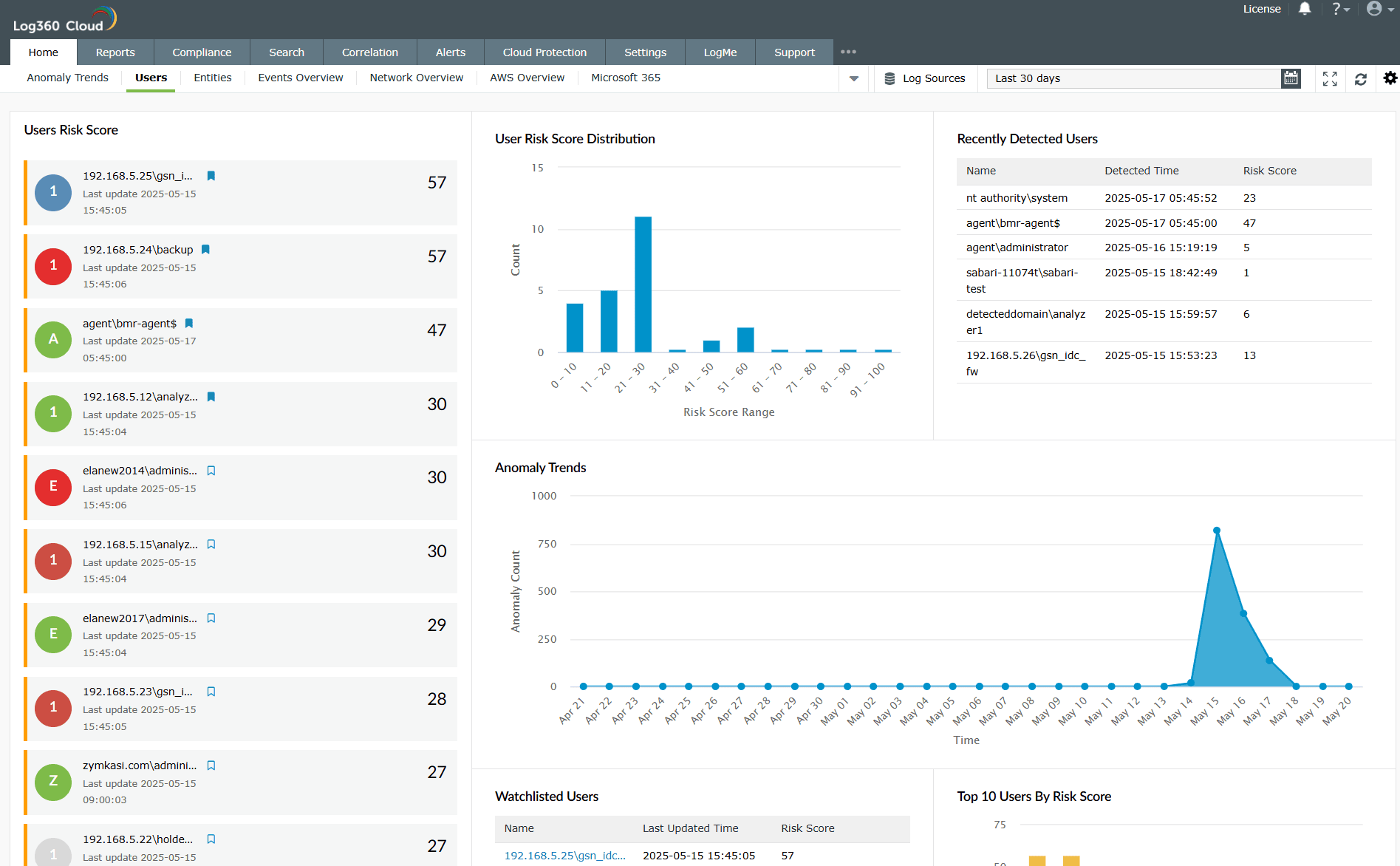Image resolution: width=1400 pixels, height=866 pixels.
Task: Click the License link
Action: click(1262, 9)
